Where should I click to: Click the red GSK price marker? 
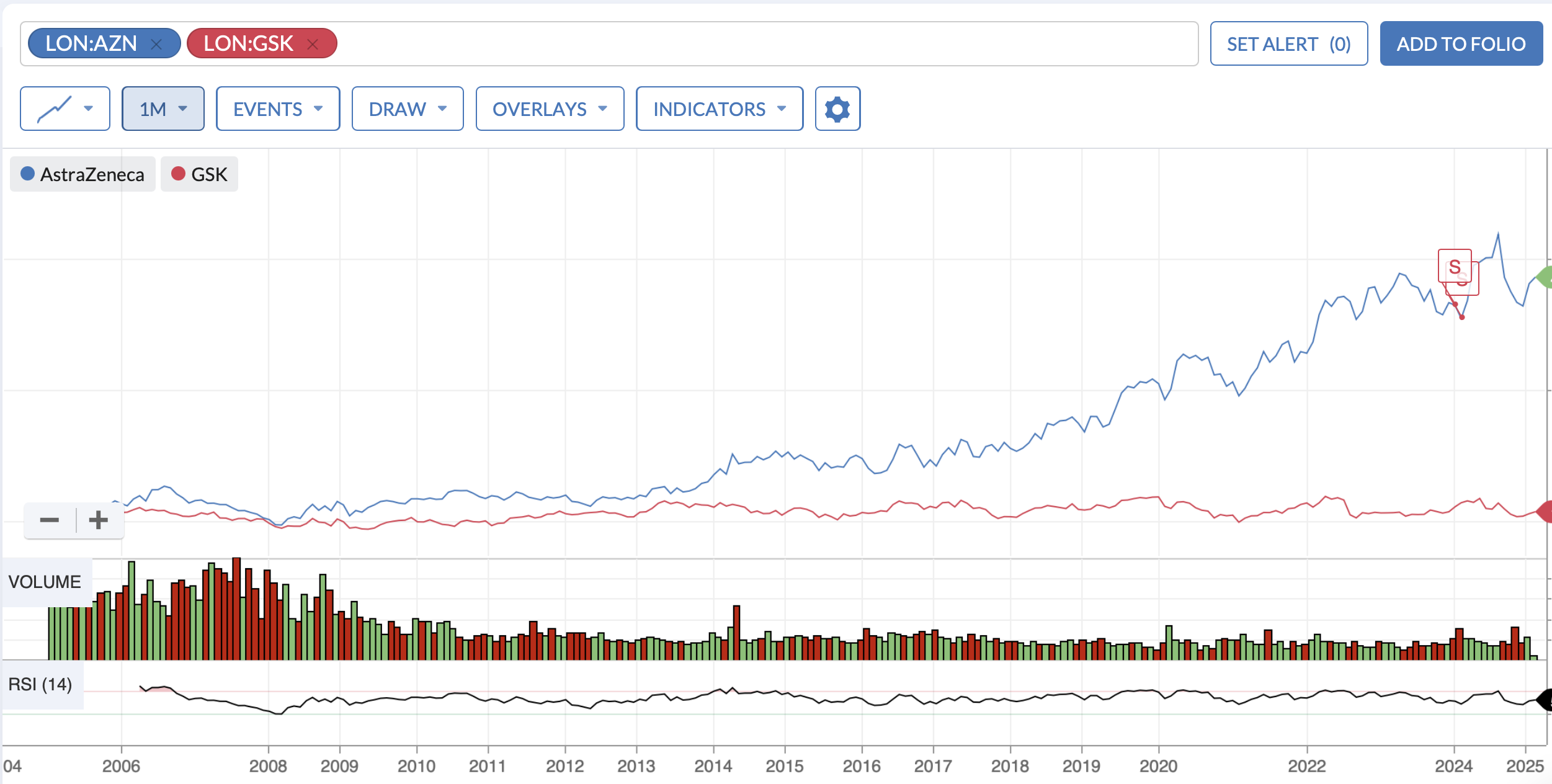pyautogui.click(x=1545, y=512)
